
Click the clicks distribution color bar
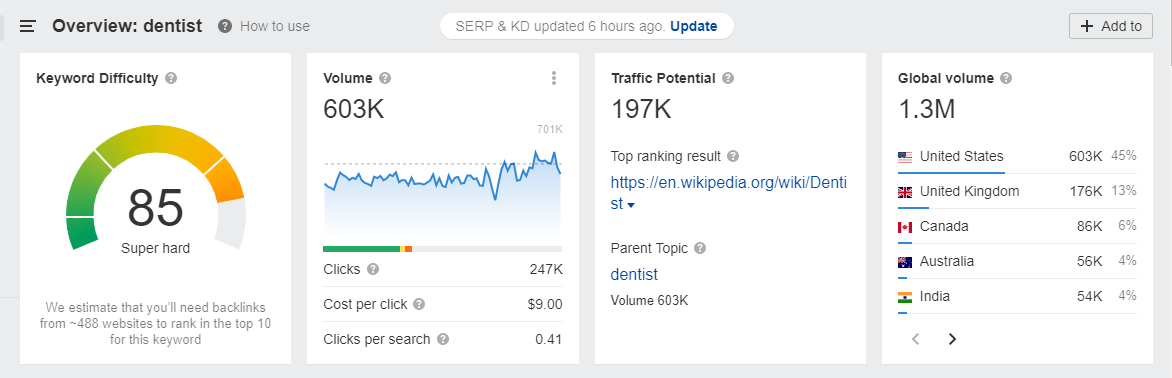pos(442,249)
